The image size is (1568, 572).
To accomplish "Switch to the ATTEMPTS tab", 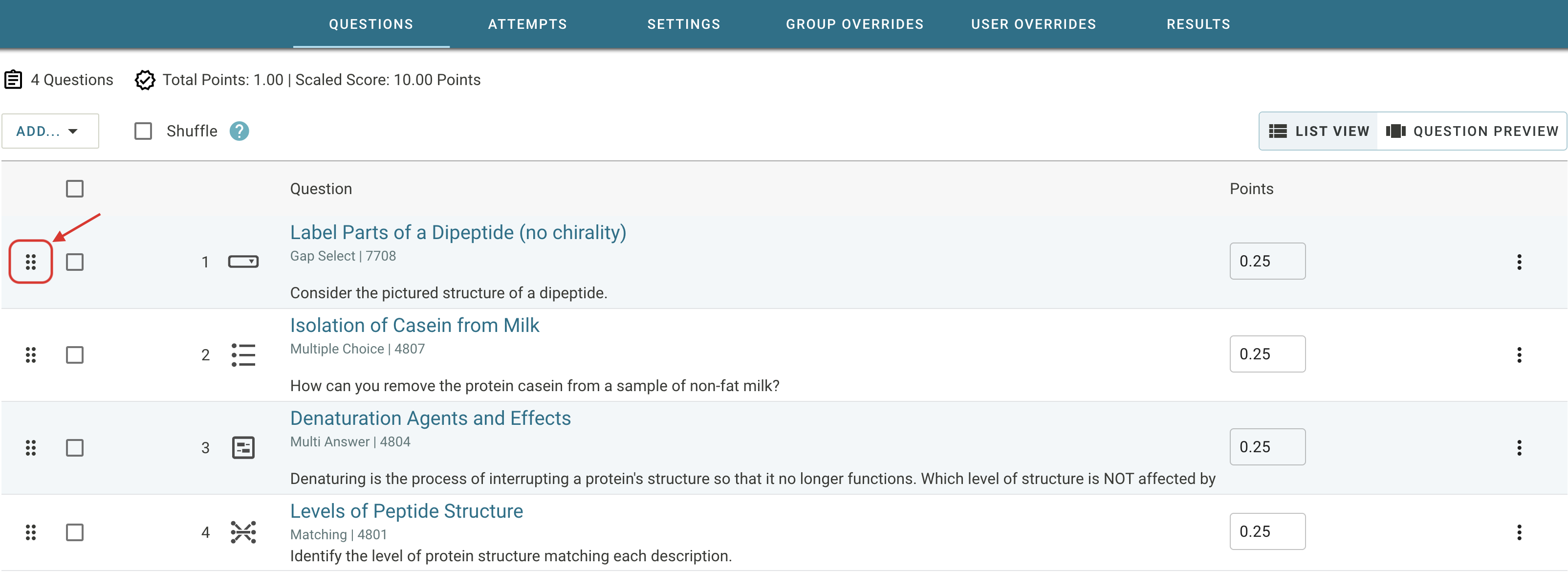I will click(x=527, y=24).
